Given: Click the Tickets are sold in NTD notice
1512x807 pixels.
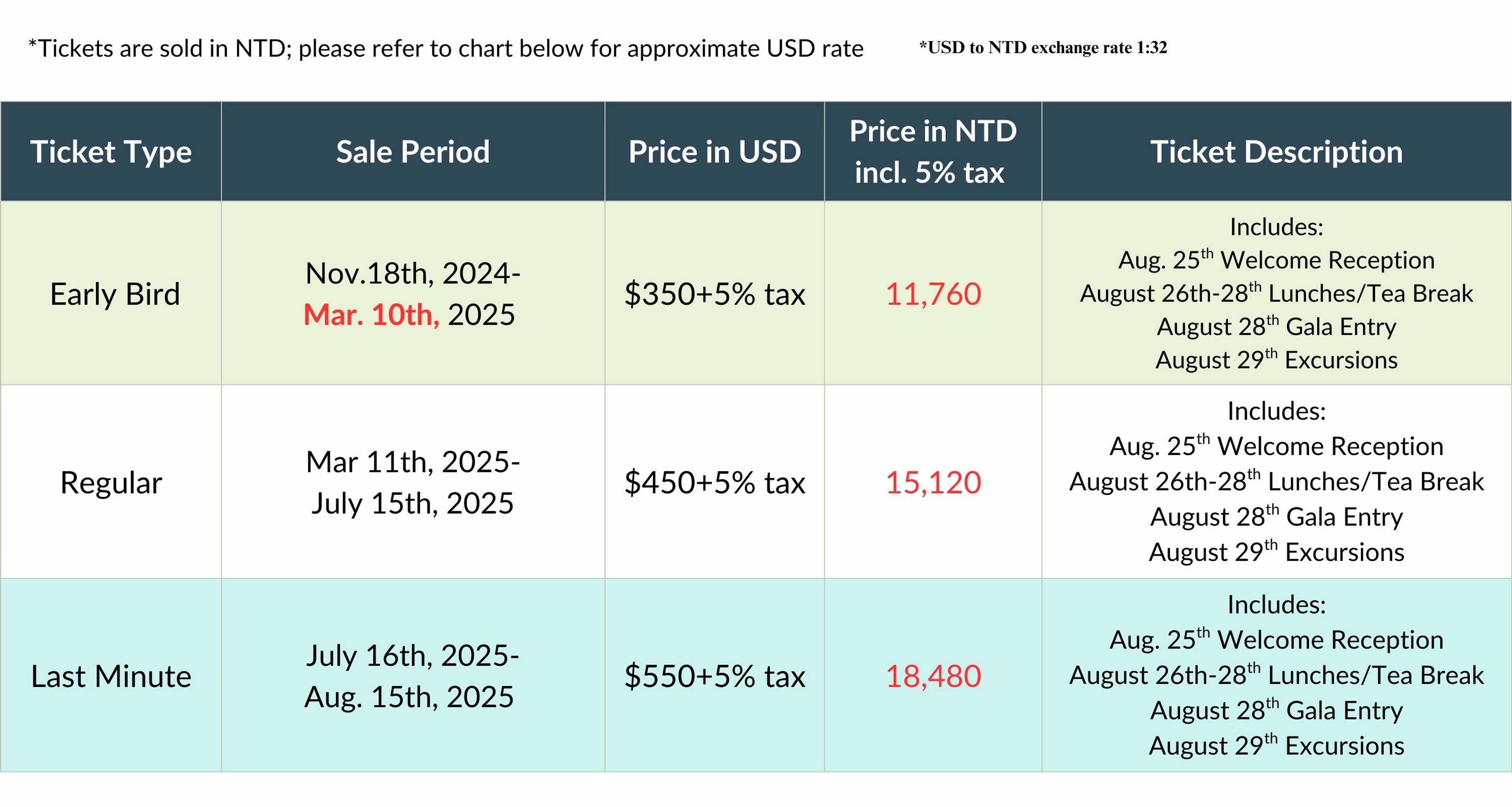Looking at the screenshot, I should pos(446,49).
